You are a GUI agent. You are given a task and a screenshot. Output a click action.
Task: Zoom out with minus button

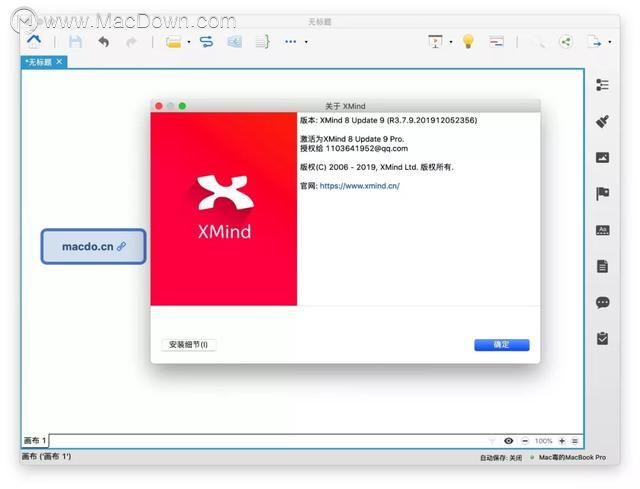(525, 441)
